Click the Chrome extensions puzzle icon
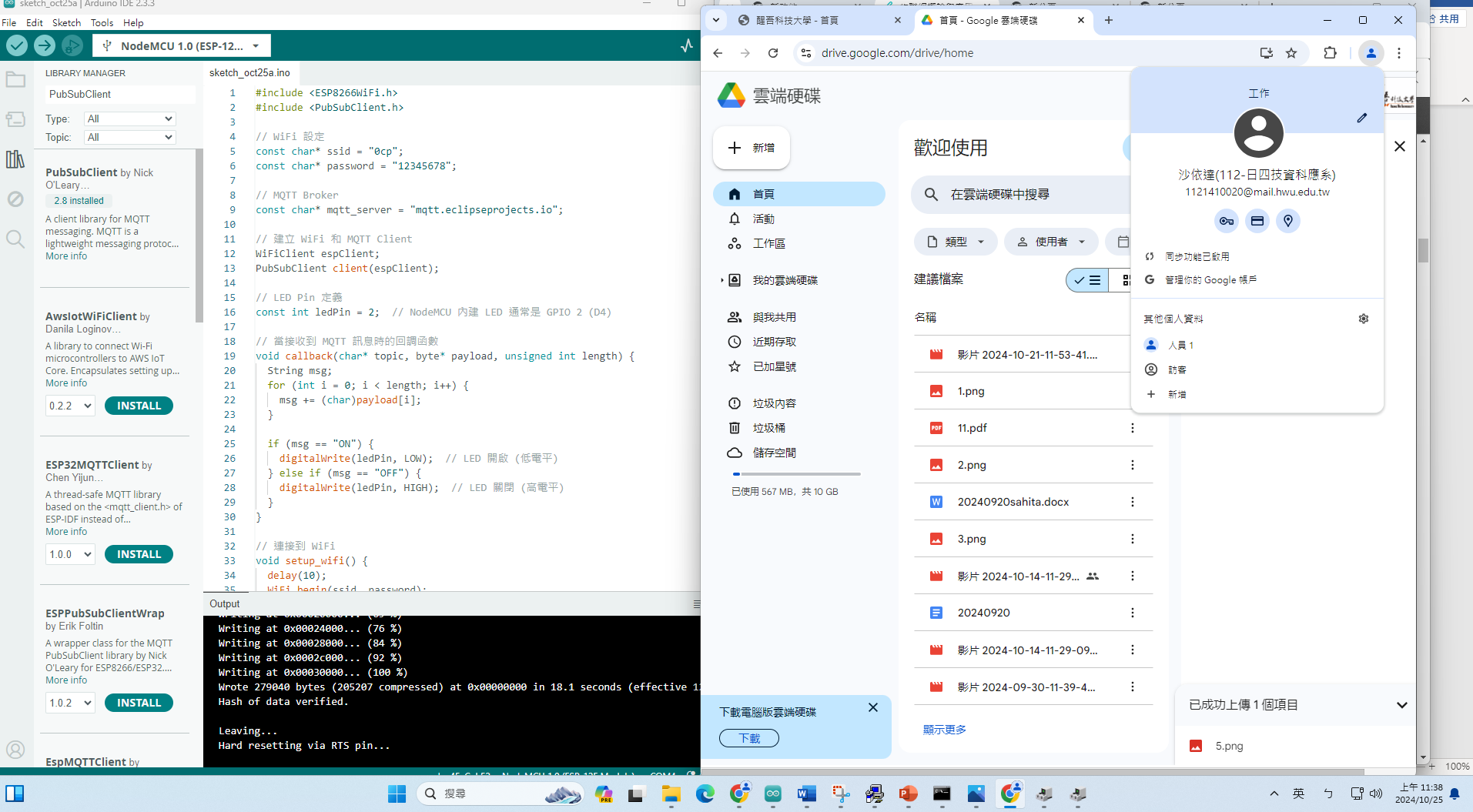The height and width of the screenshot is (812, 1473). (1330, 53)
